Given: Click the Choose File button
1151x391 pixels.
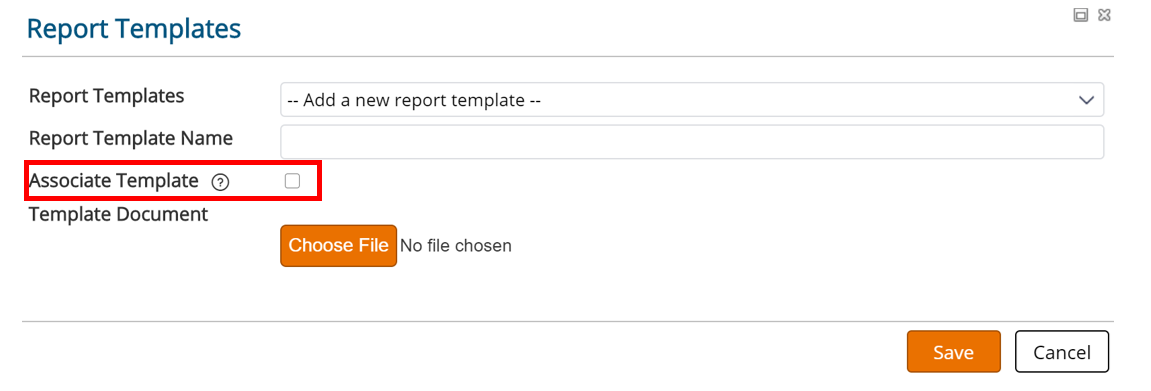Looking at the screenshot, I should 338,246.
